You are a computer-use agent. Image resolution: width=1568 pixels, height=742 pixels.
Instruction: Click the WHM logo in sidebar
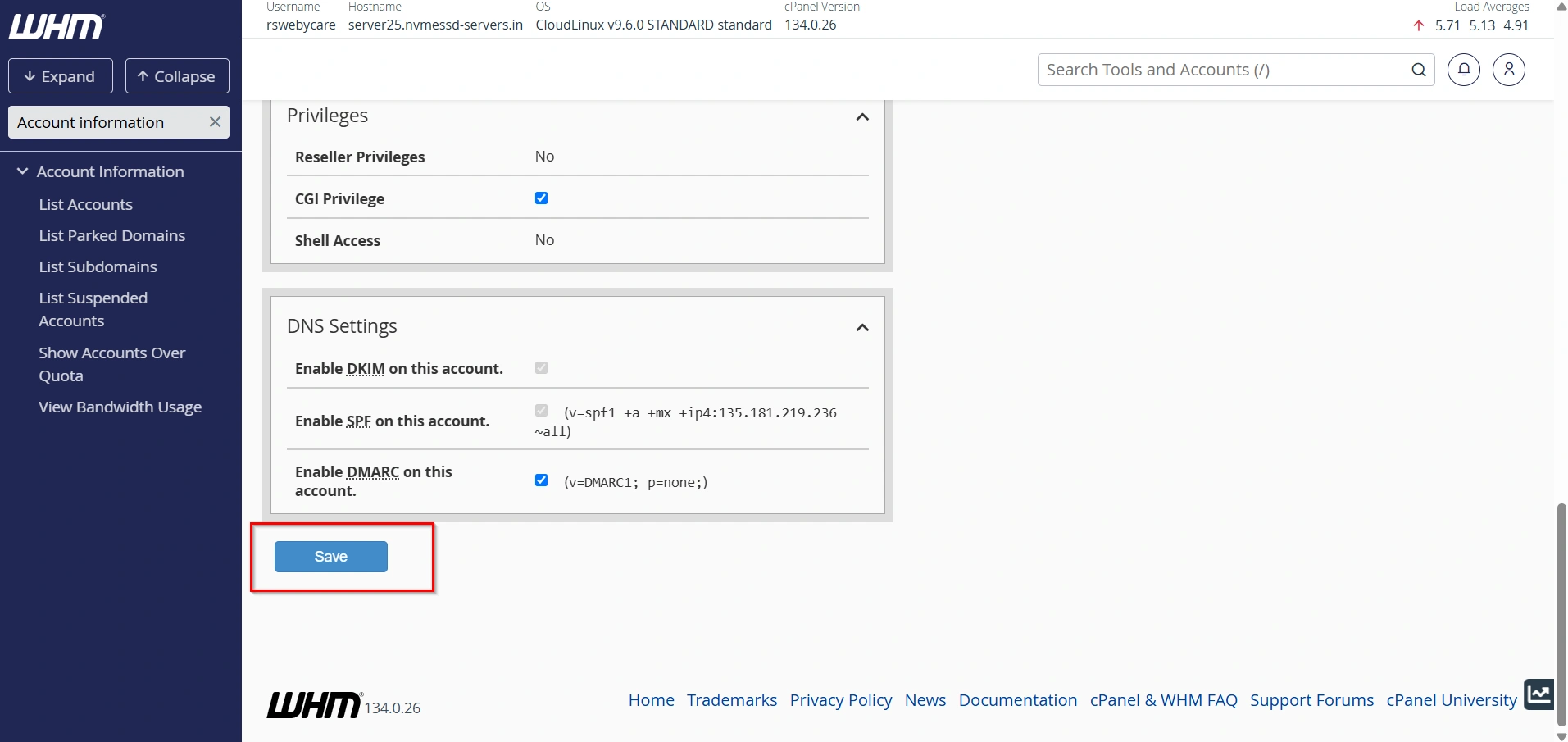point(57,27)
